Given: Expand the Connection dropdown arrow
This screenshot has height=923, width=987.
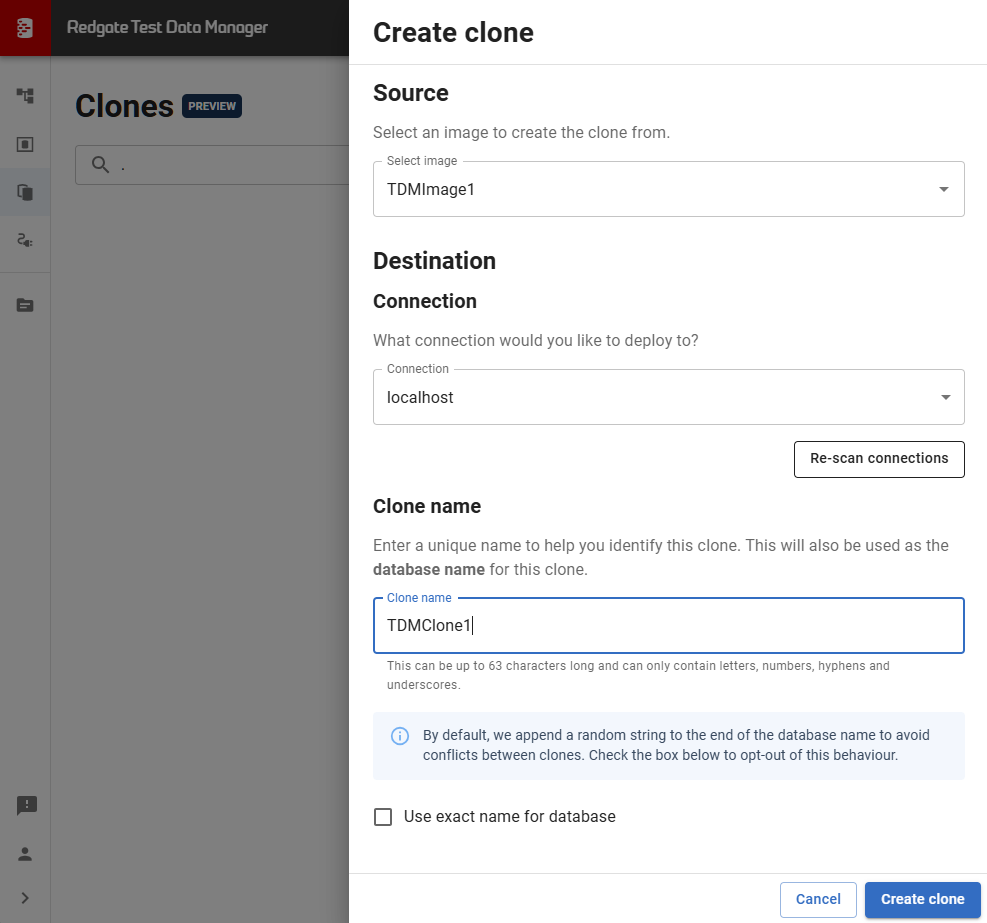Looking at the screenshot, I should click(x=944, y=398).
